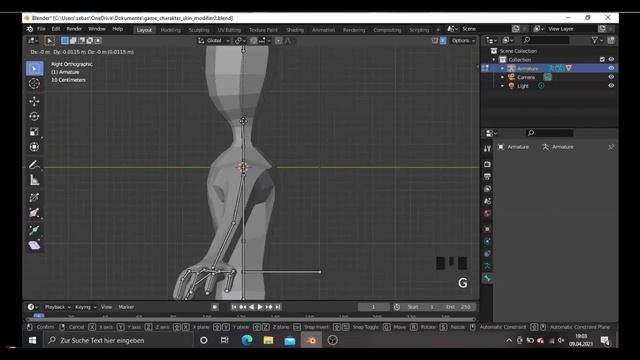Select the Select Box tool
This screenshot has height=360, width=640.
click(x=34, y=68)
